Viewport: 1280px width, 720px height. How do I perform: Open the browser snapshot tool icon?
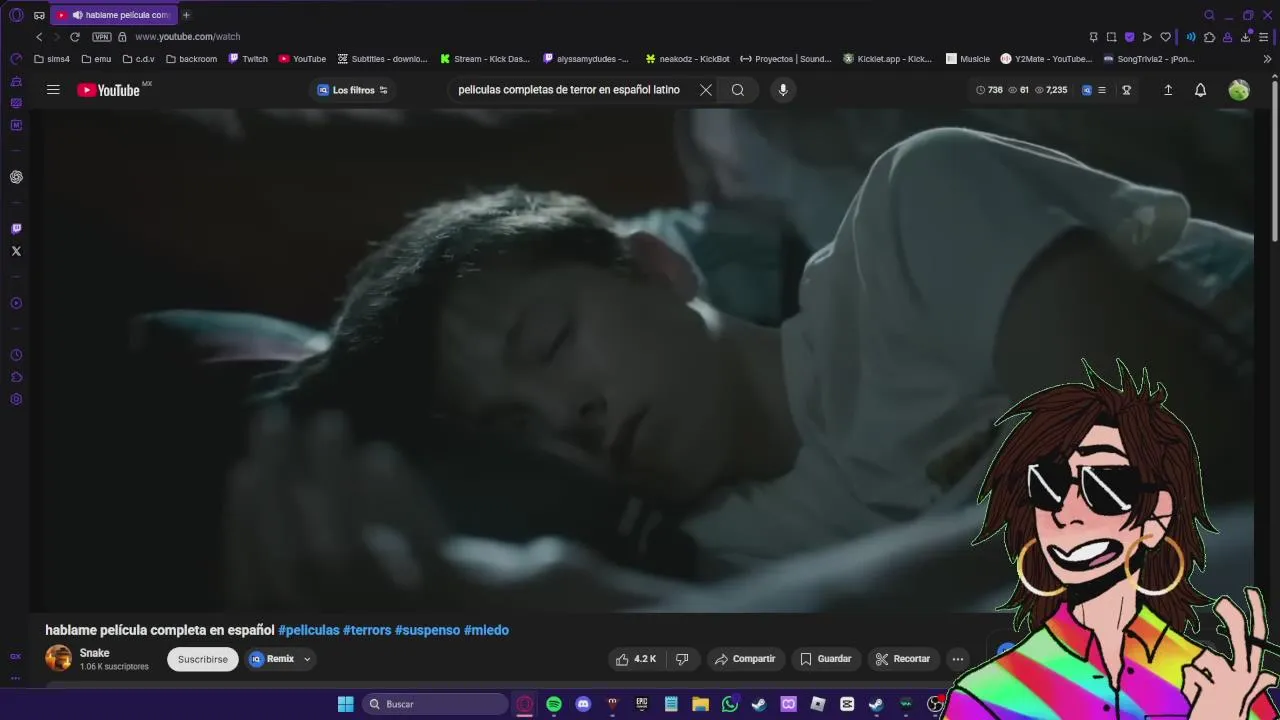point(1111,37)
